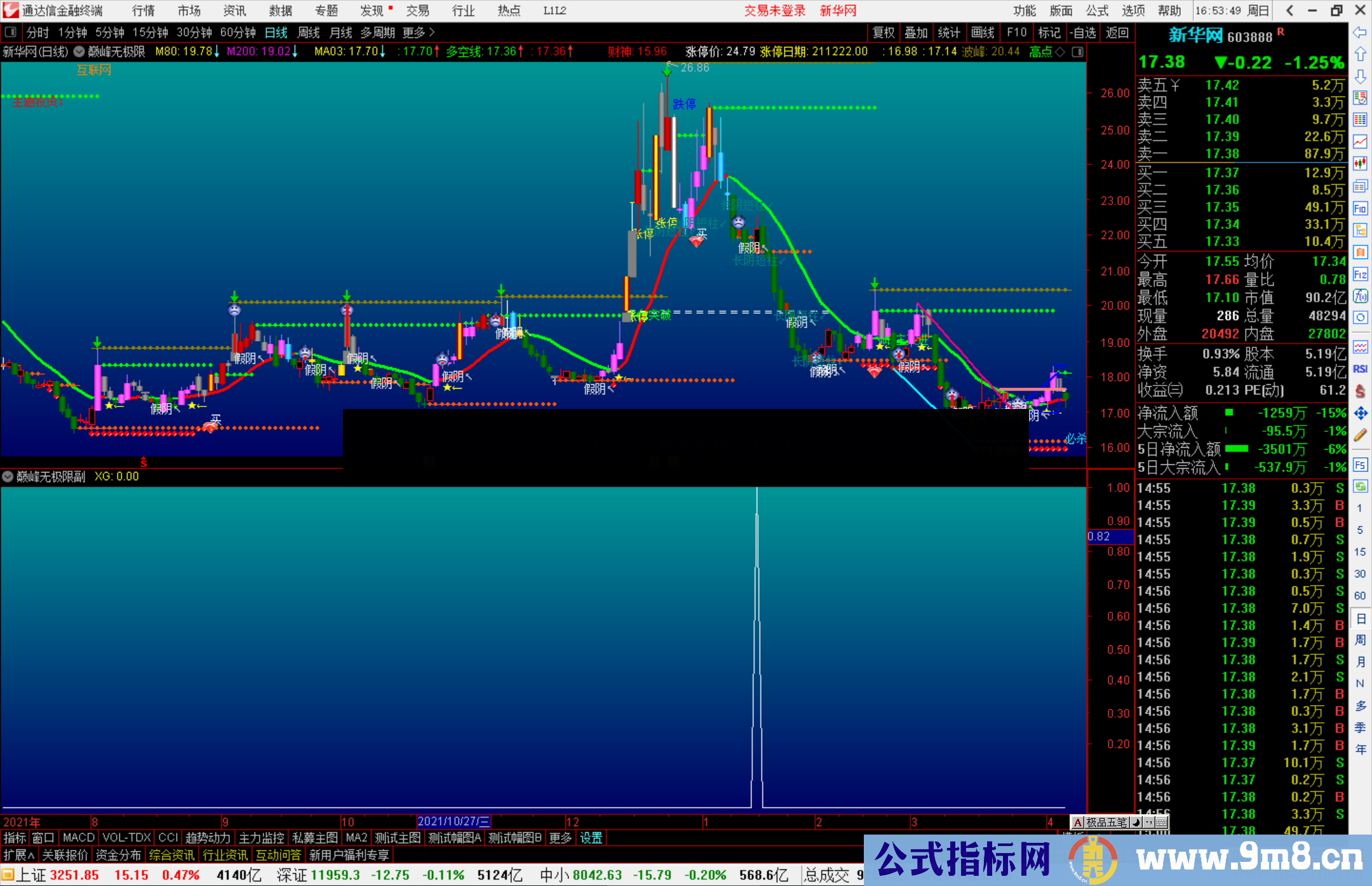This screenshot has height=886, width=1372.
Task: Select the RSI indicator icon
Action: (x=1360, y=369)
